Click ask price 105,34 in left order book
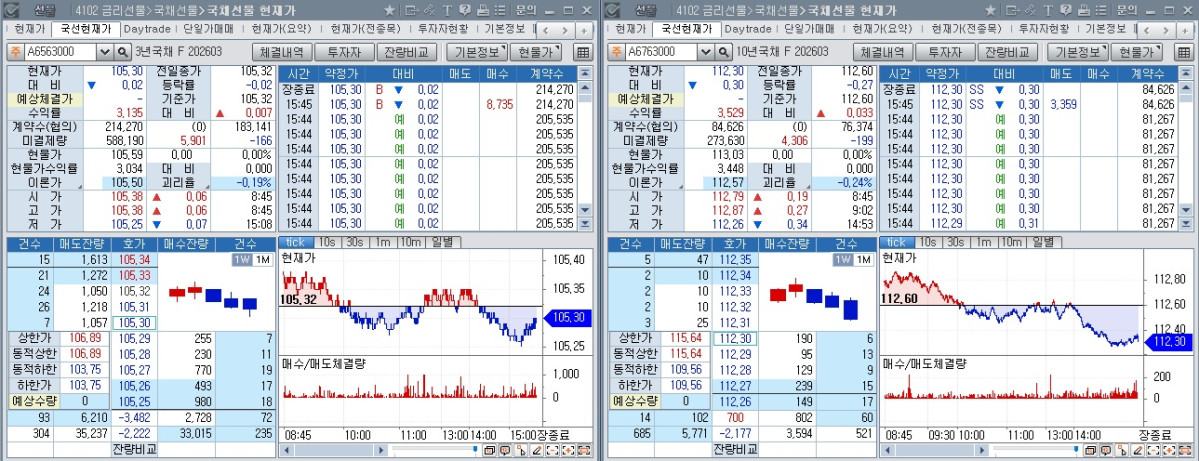Viewport: 1199px width, 461px height. [x=134, y=259]
